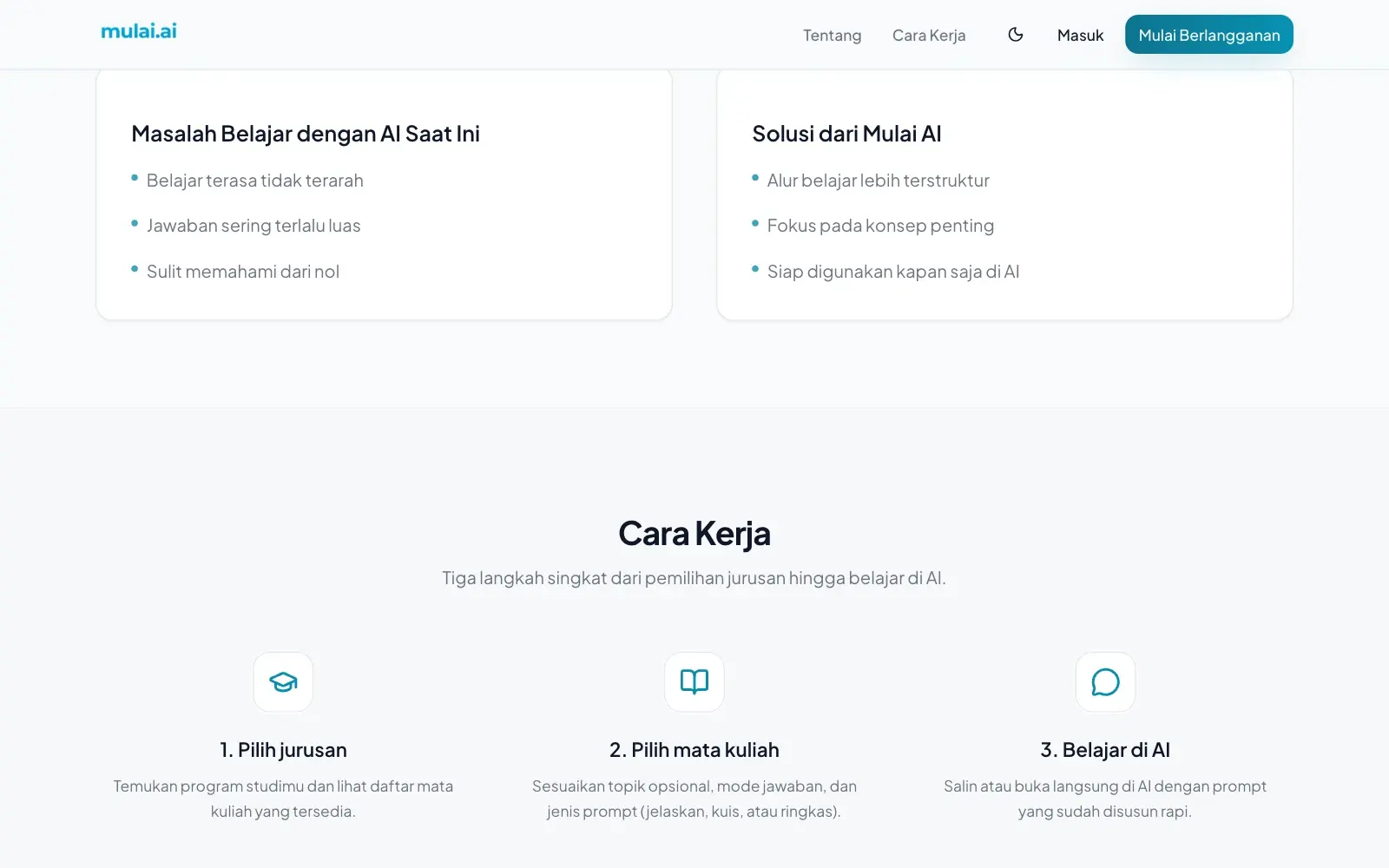
Task: Click the Masuk login link
Action: pos(1080,36)
